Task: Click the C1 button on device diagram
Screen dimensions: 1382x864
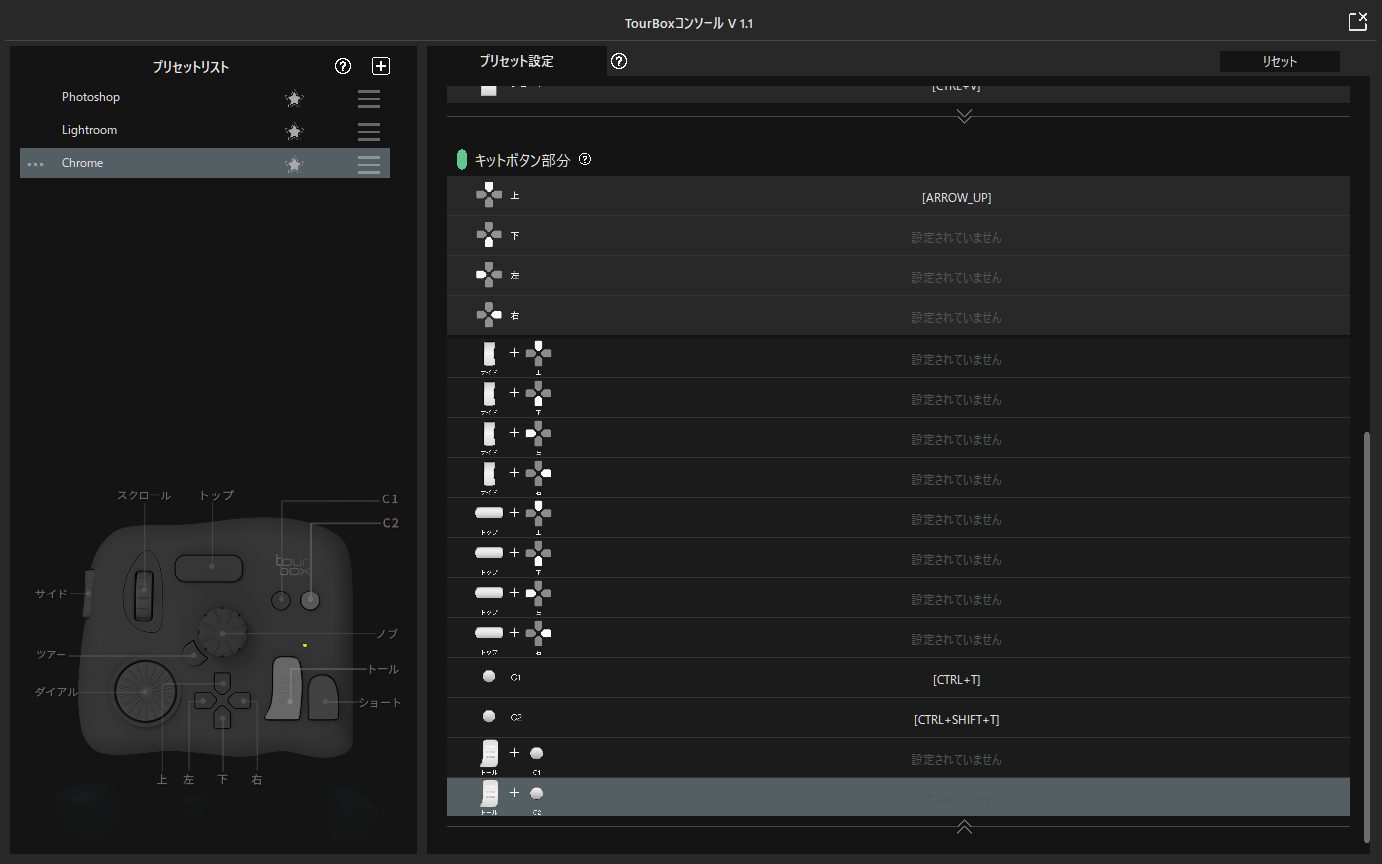Action: 282,600
